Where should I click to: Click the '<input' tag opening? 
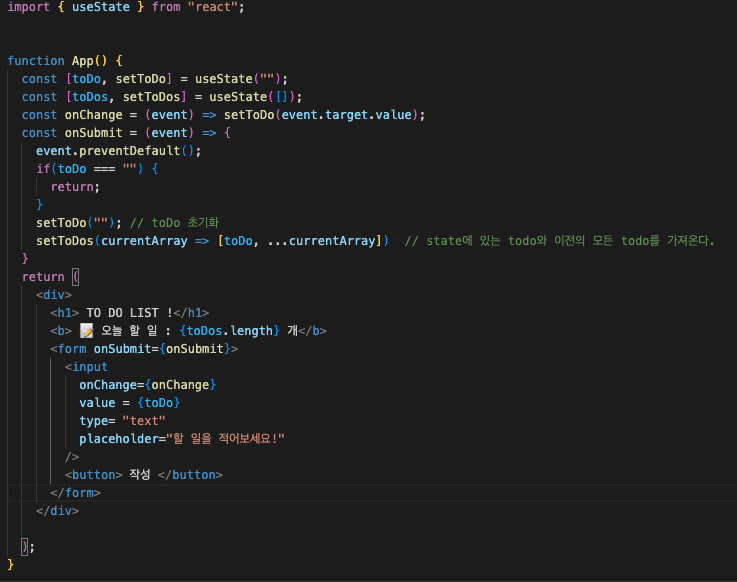[86, 367]
